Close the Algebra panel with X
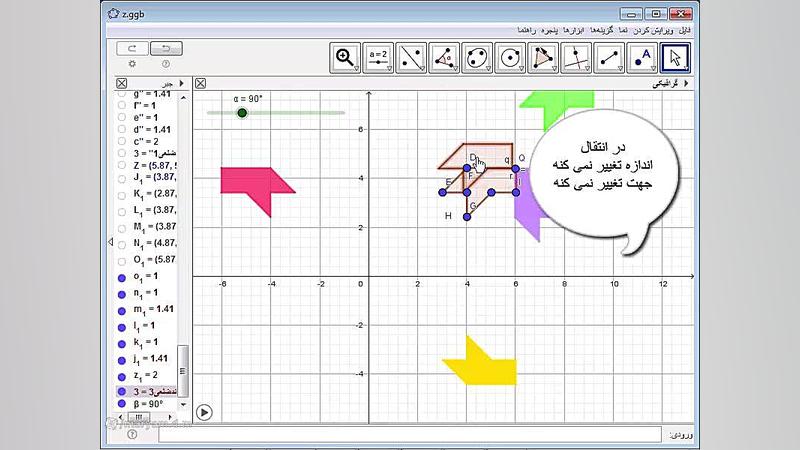 point(121,83)
